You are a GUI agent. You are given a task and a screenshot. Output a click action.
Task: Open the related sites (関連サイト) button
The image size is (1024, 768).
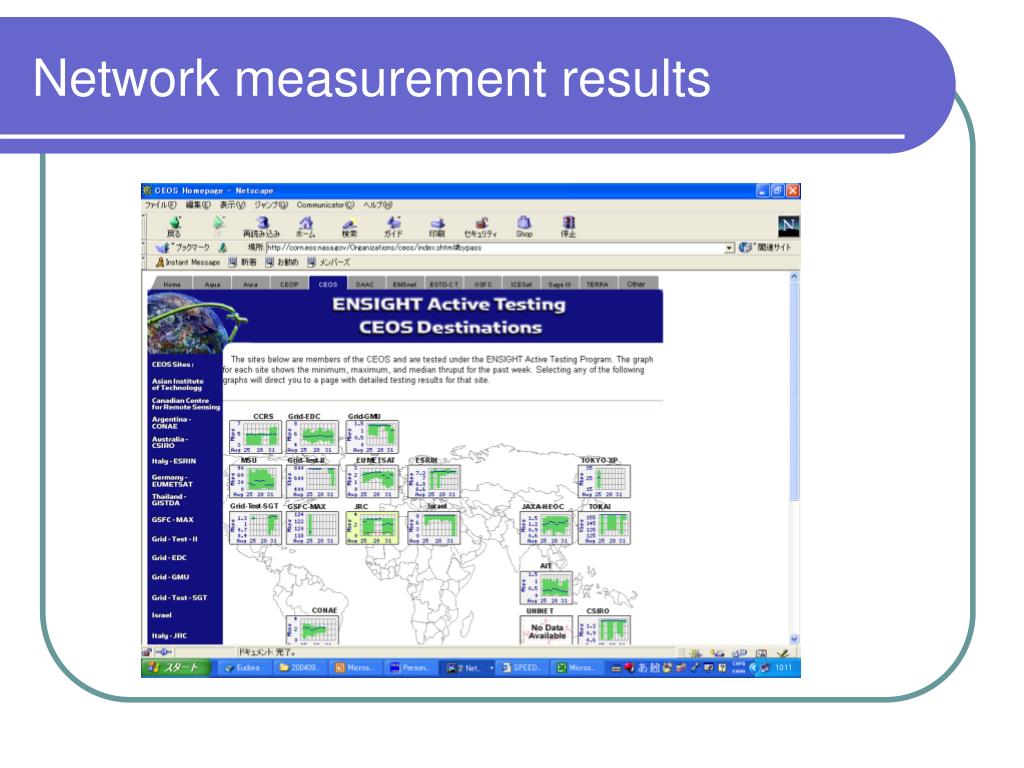(765, 248)
